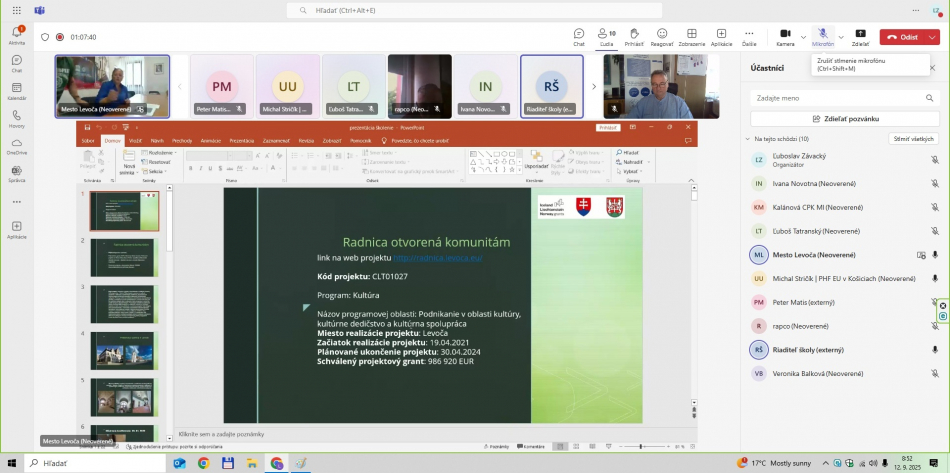Open the meeting Chat panel from toolbar

(578, 36)
